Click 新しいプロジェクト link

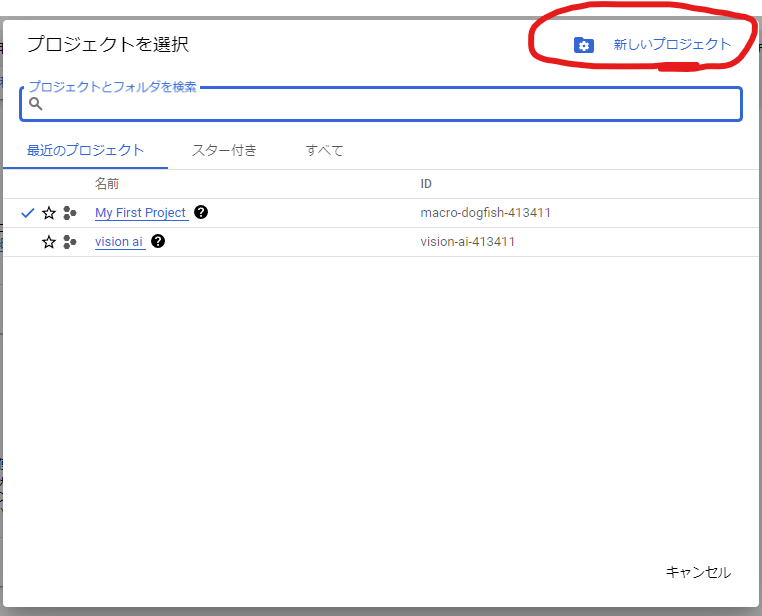[x=672, y=44]
